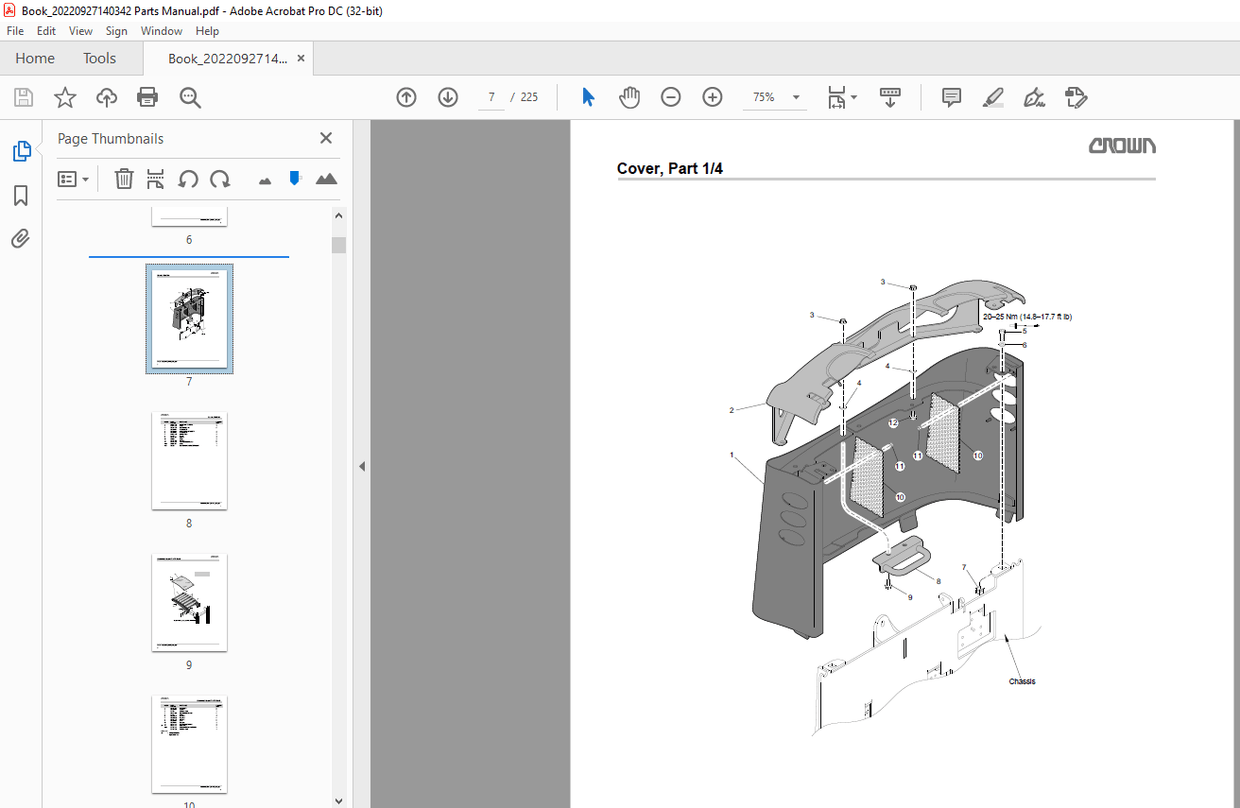Zoom out using the minus icon
The height and width of the screenshot is (808, 1240).
670,97
